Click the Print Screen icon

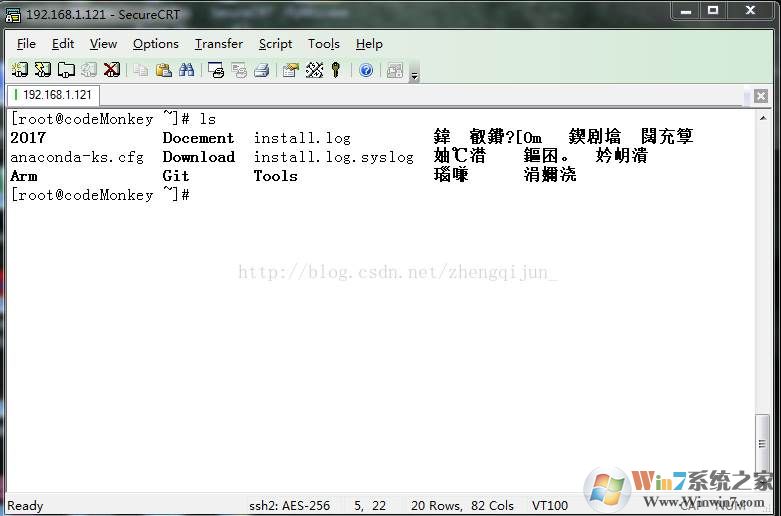pos(216,70)
